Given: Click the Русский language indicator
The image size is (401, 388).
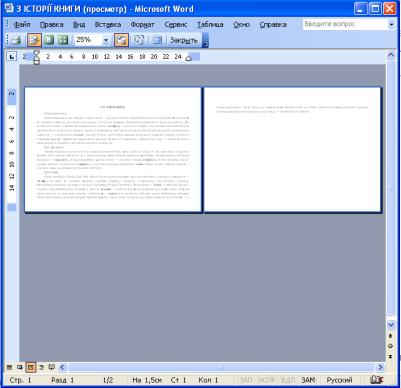Looking at the screenshot, I should [x=339, y=380].
